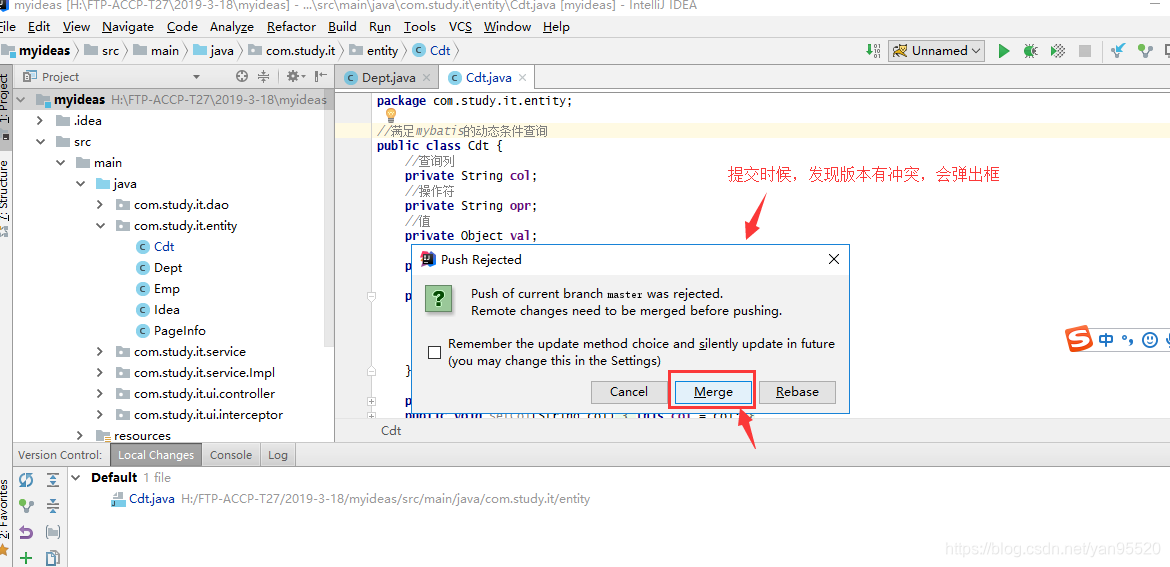
Task: Close the Dept.java tab
Action: (x=426, y=77)
